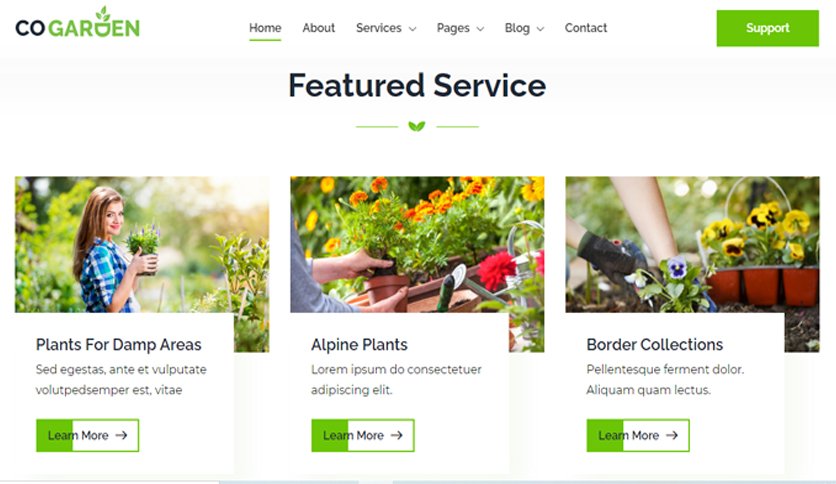Viewport: 836px width, 484px height.
Task: Click the CO GARDEN logo
Action: (77, 23)
